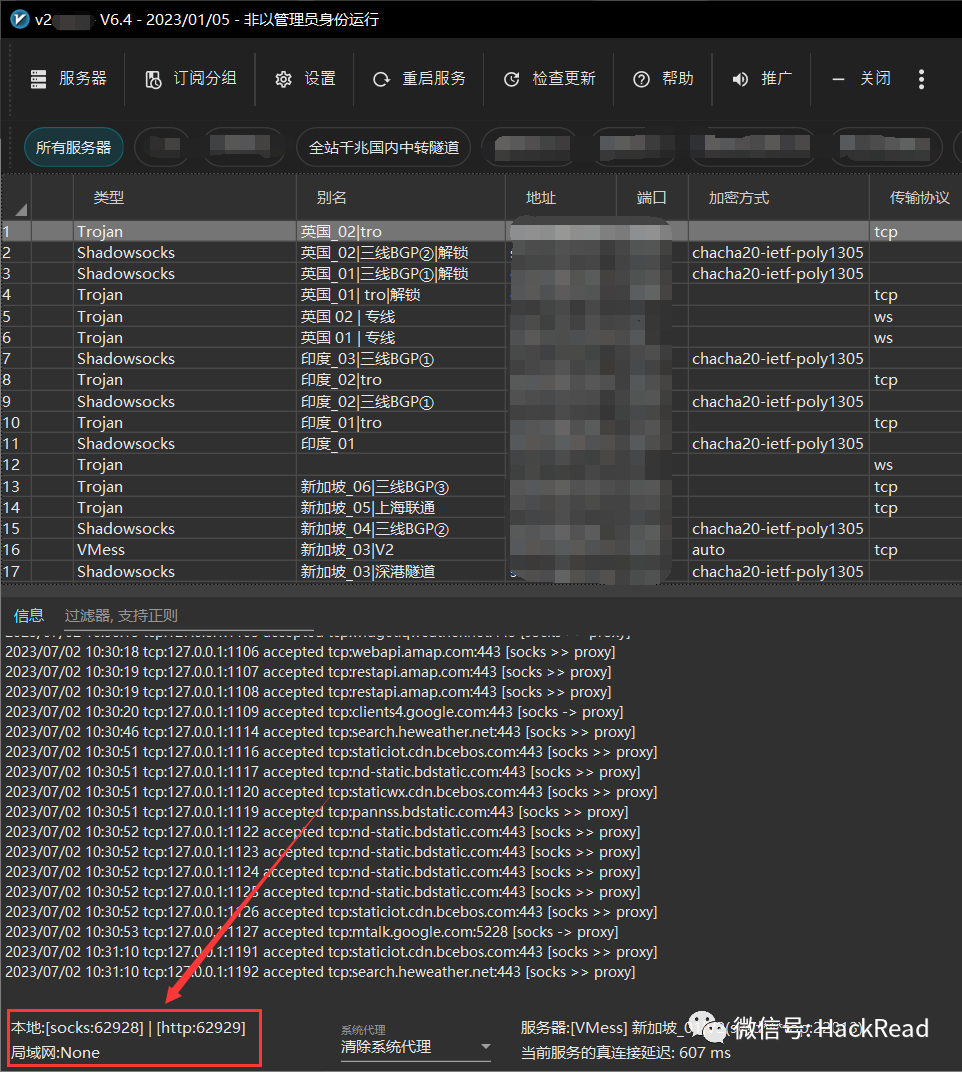The image size is (962, 1072).
Task: Sort by 端口 column header
Action: pyautogui.click(x=652, y=198)
